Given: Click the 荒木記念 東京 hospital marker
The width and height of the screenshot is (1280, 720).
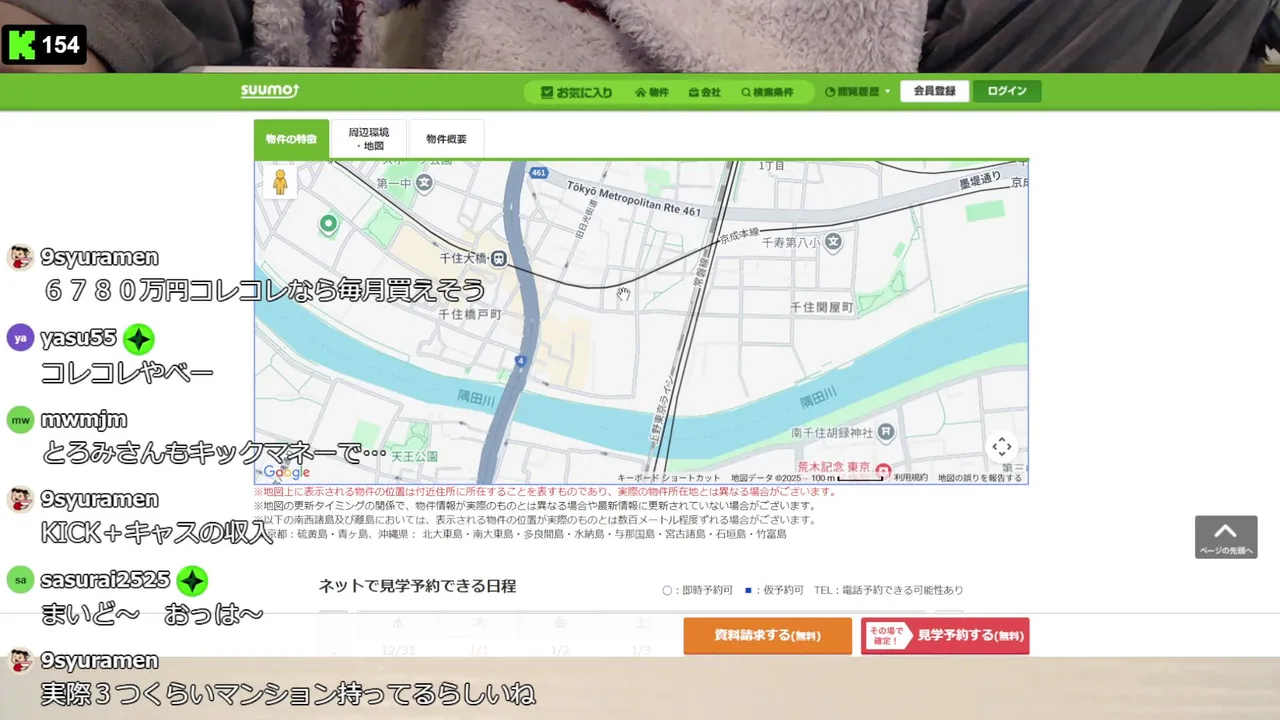Looking at the screenshot, I should [x=883, y=470].
